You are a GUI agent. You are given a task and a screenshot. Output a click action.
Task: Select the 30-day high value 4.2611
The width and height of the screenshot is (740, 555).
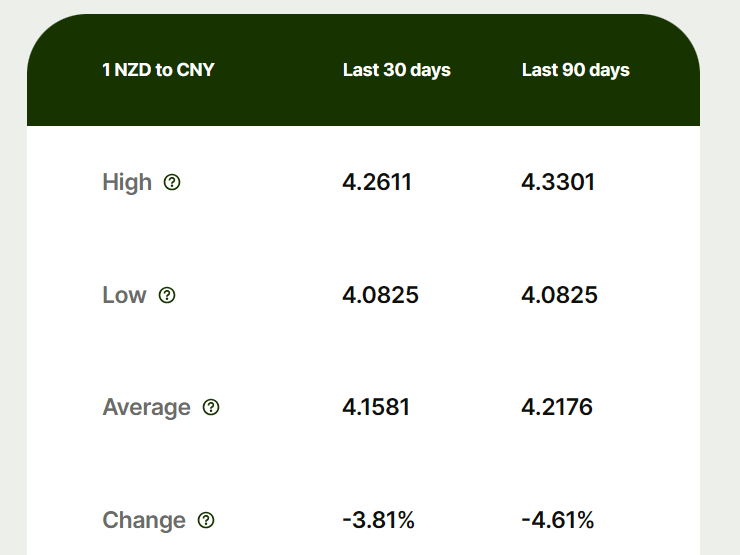tap(377, 183)
